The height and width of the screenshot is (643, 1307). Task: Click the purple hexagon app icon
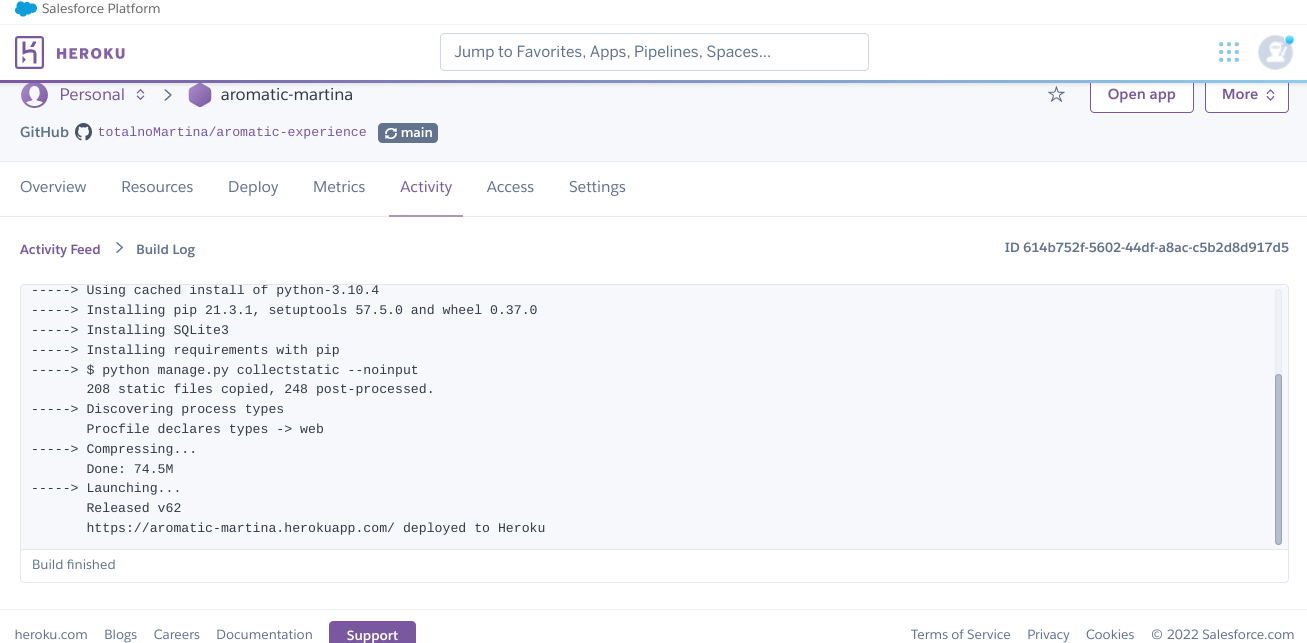200,95
